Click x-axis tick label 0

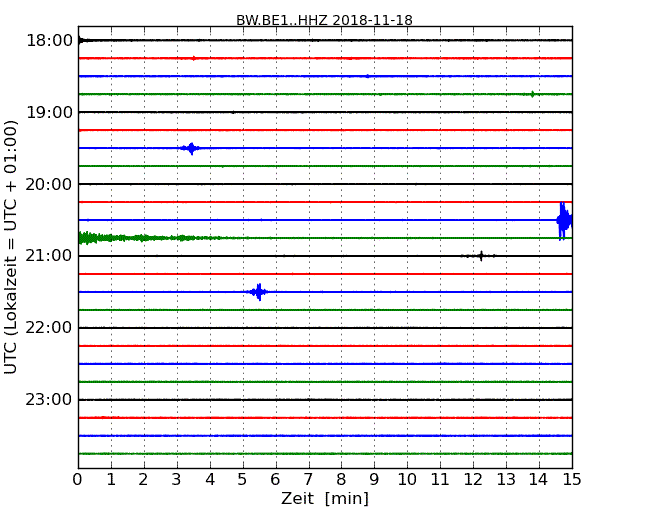(x=78, y=479)
